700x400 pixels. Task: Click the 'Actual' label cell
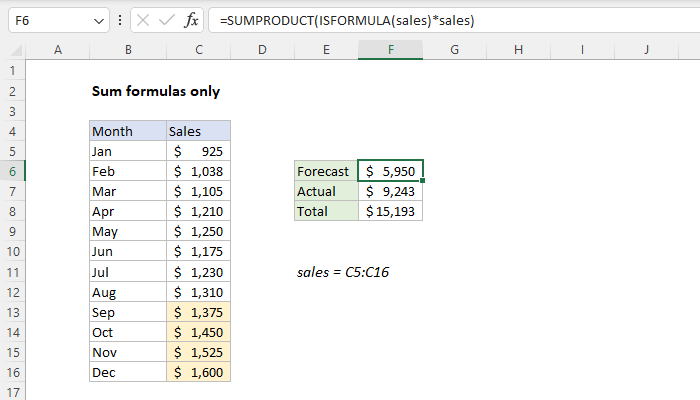click(326, 192)
